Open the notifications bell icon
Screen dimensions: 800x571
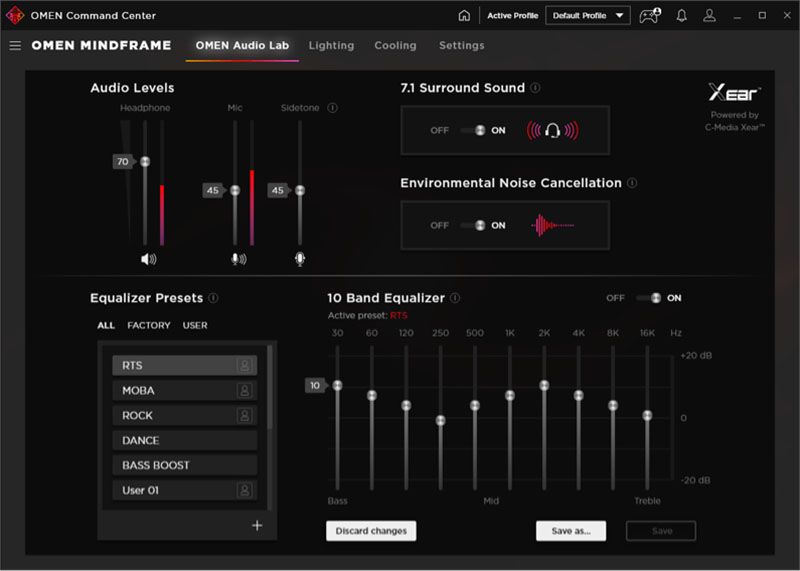tap(682, 16)
